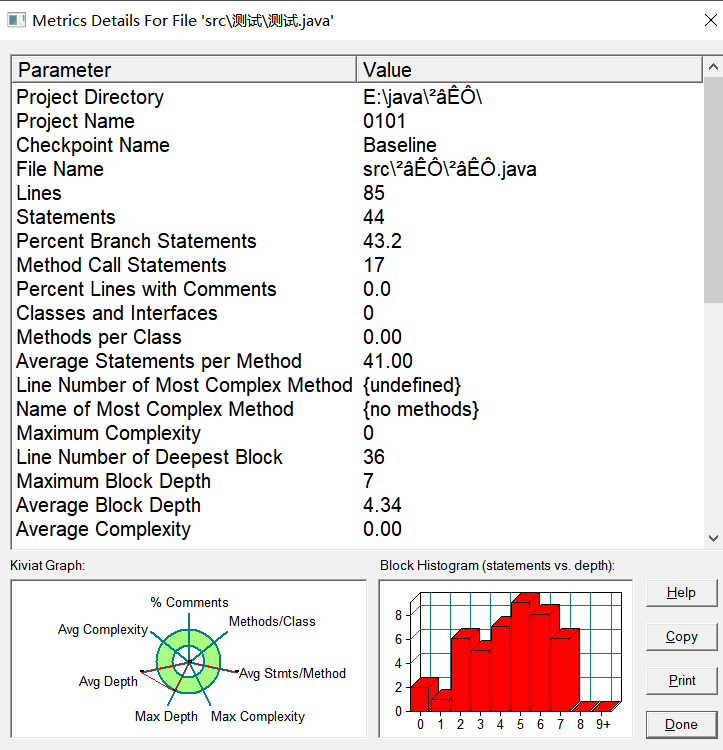Image resolution: width=723 pixels, height=750 pixels.
Task: Copy the metrics to clipboard
Action: 681,637
